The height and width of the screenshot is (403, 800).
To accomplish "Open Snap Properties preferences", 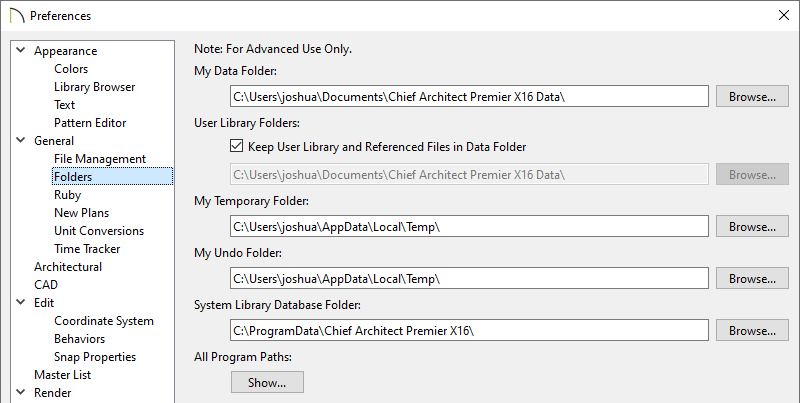I will (95, 357).
